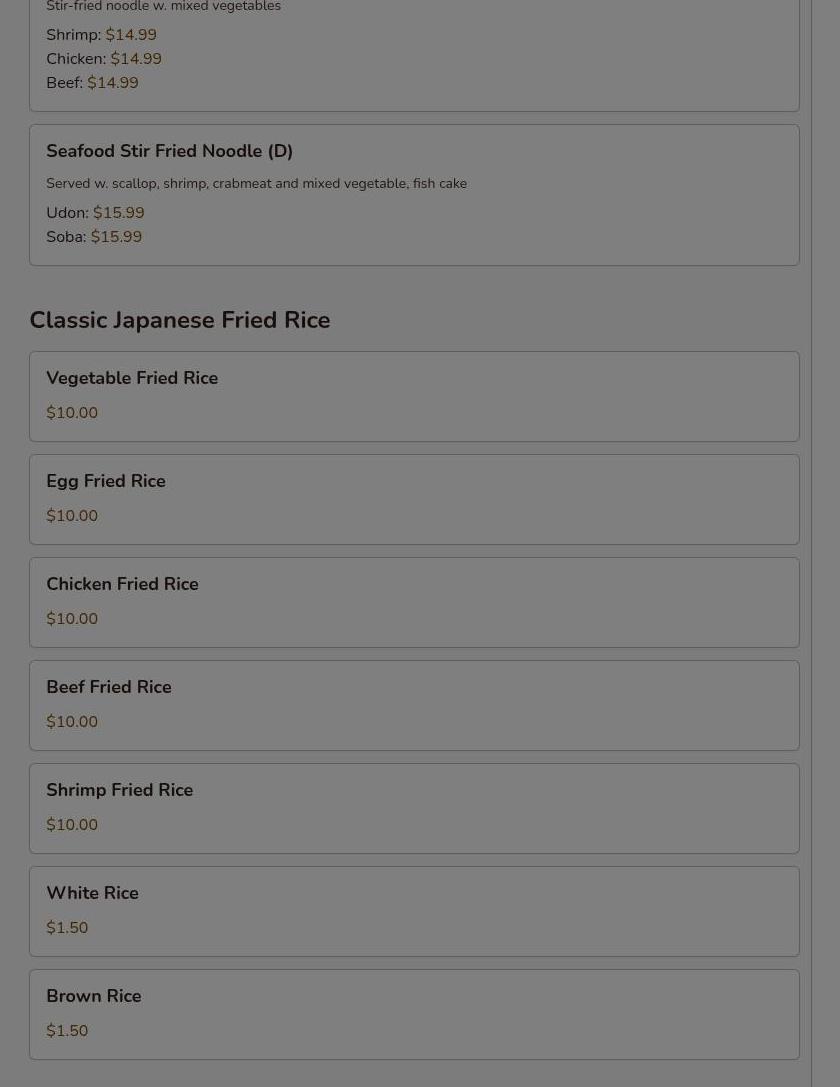This screenshot has height=1087, width=840.
Task: Click the seafood noodle description text
Action: 256,183
